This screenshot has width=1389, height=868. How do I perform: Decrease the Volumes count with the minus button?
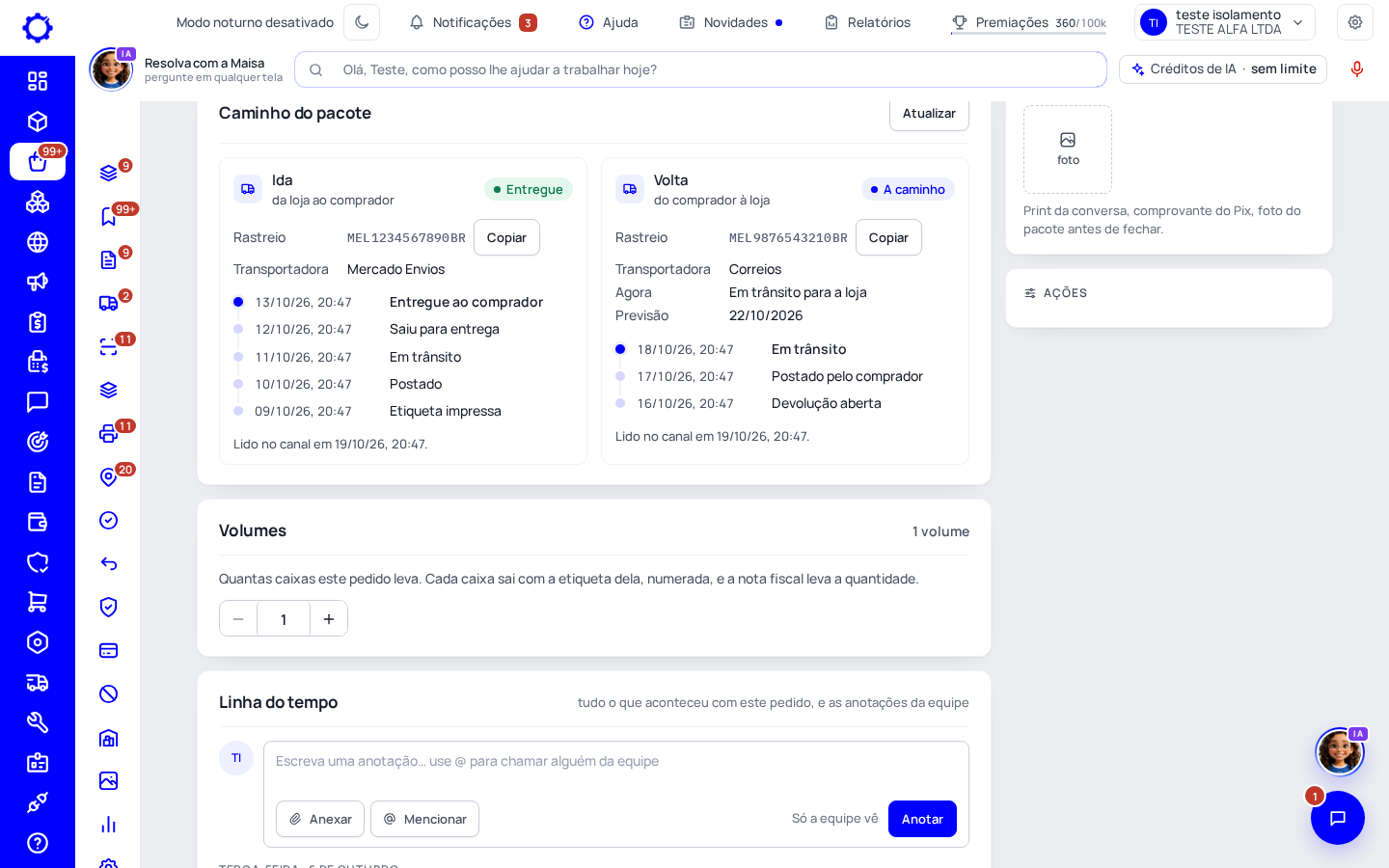pyautogui.click(x=238, y=619)
